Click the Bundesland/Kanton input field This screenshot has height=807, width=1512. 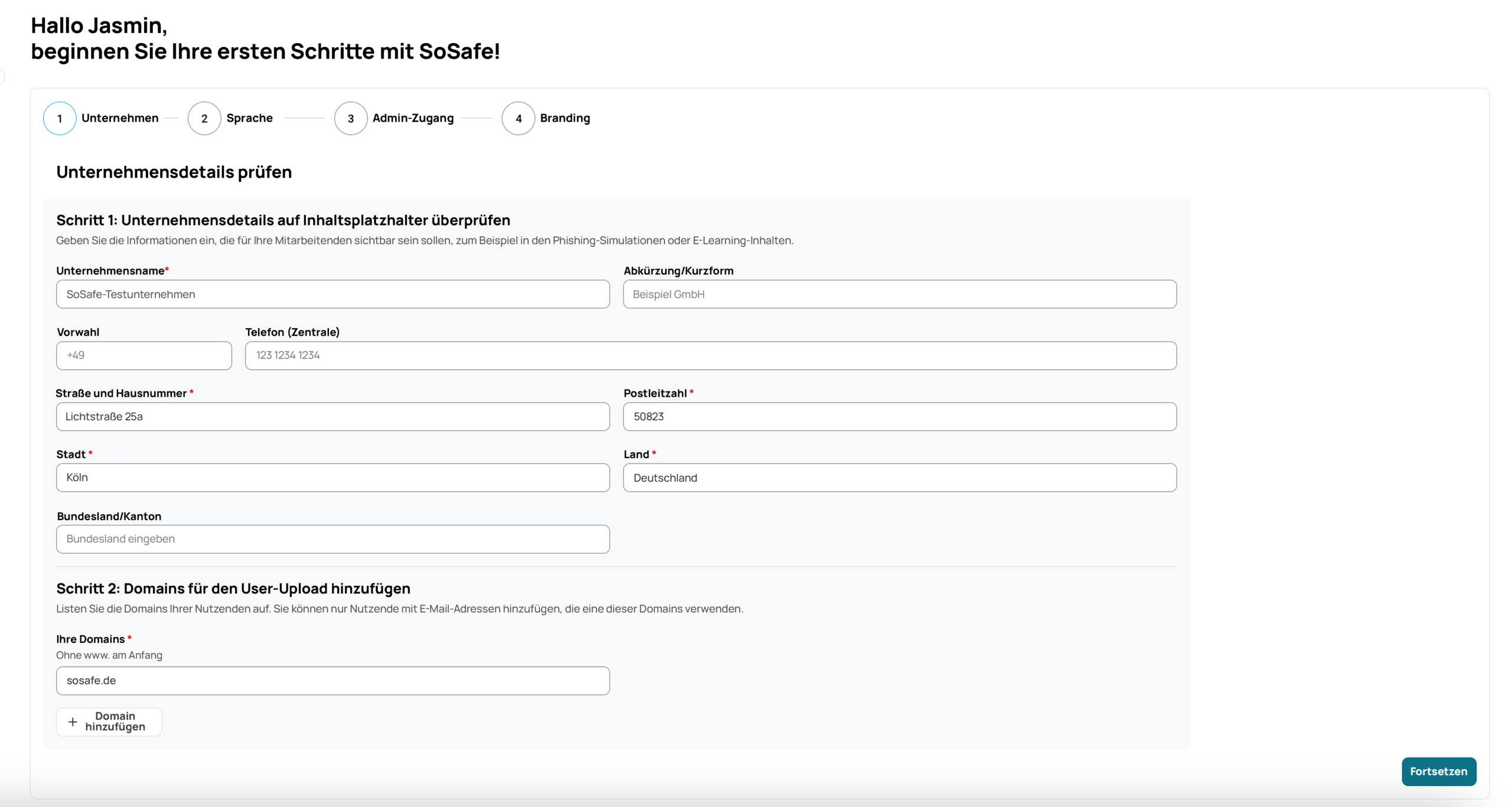pos(333,539)
